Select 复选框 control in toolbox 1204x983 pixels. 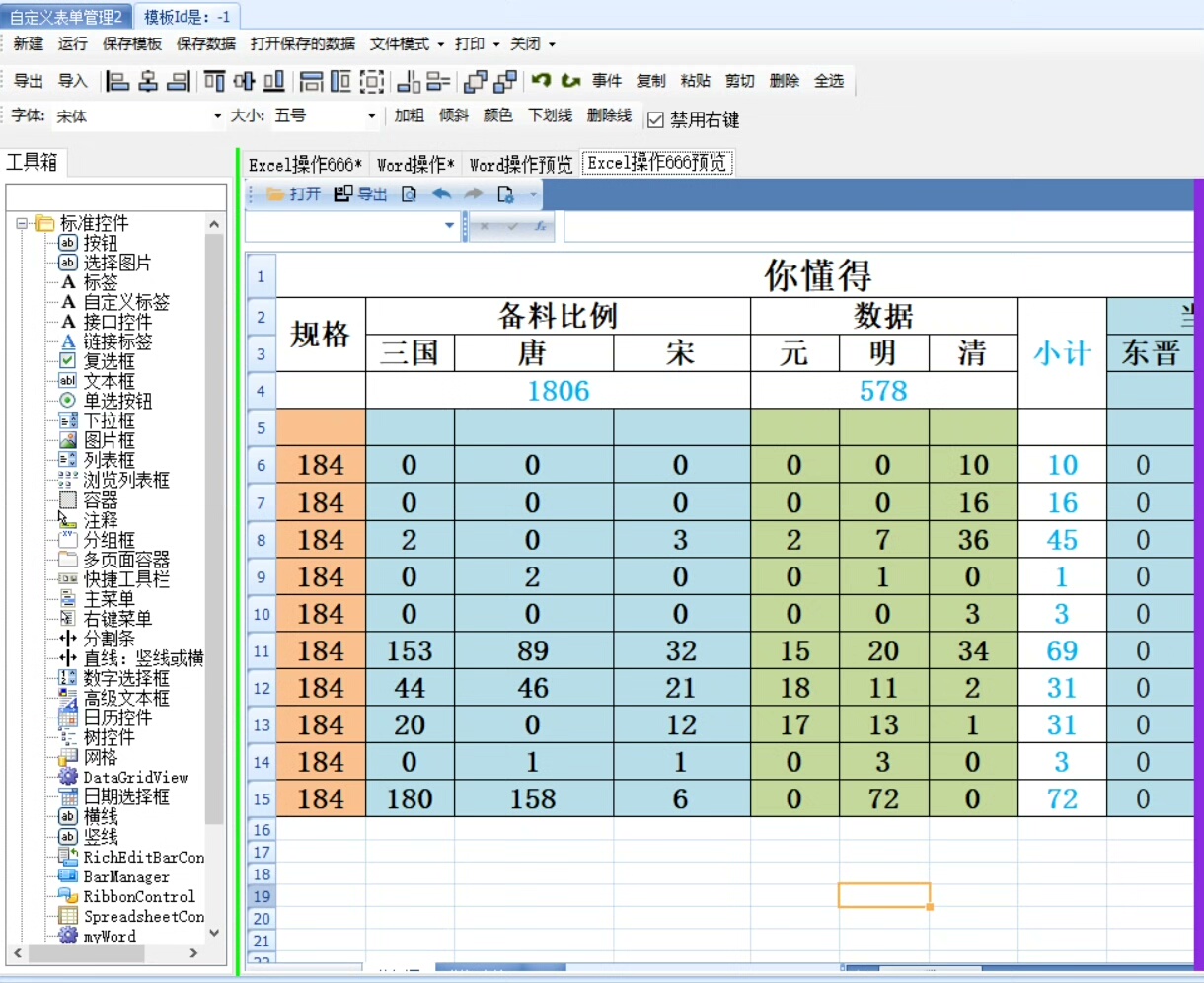tap(108, 361)
